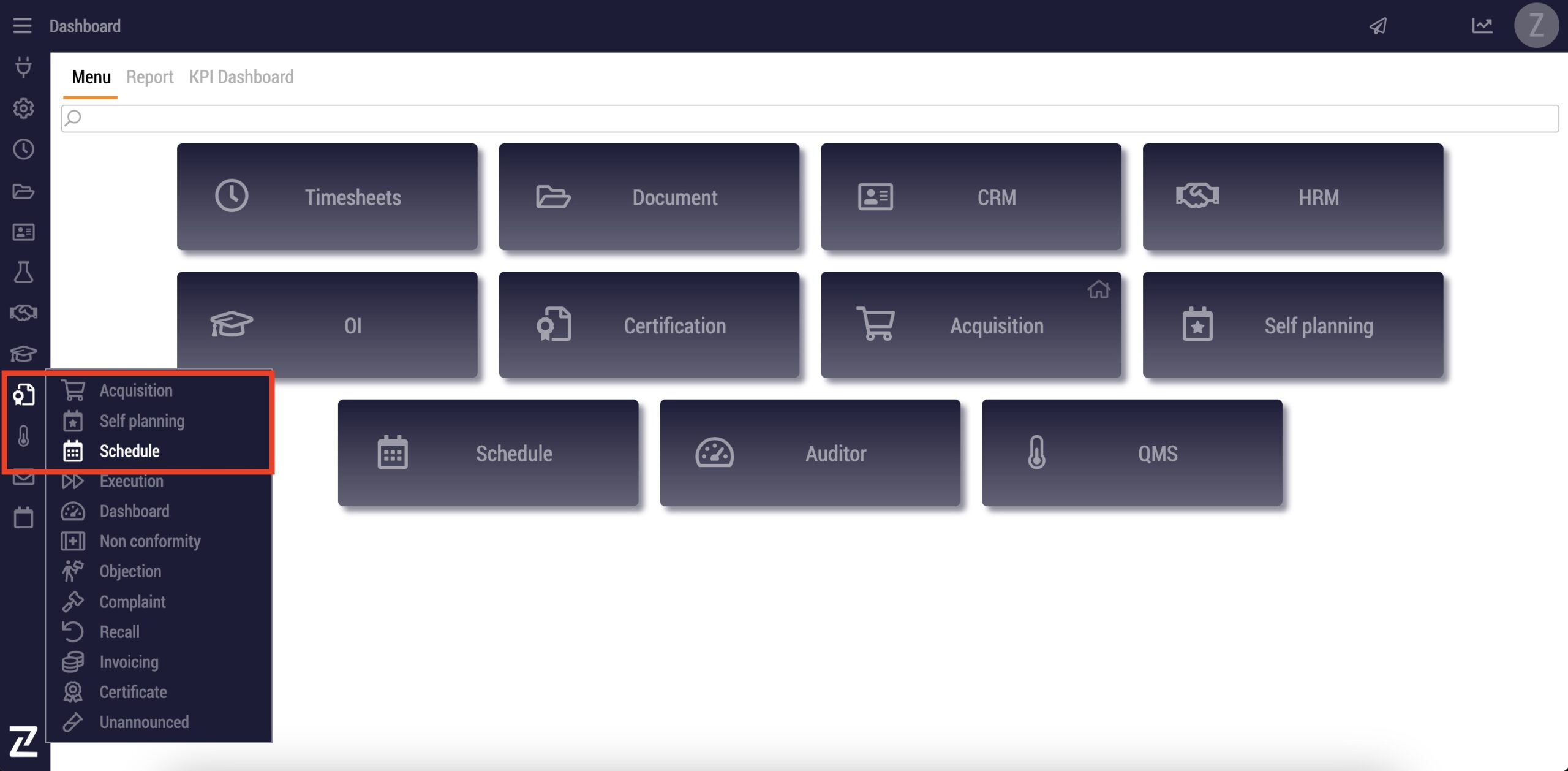Open the Auditor tile
The height and width of the screenshot is (771, 1568).
[810, 454]
